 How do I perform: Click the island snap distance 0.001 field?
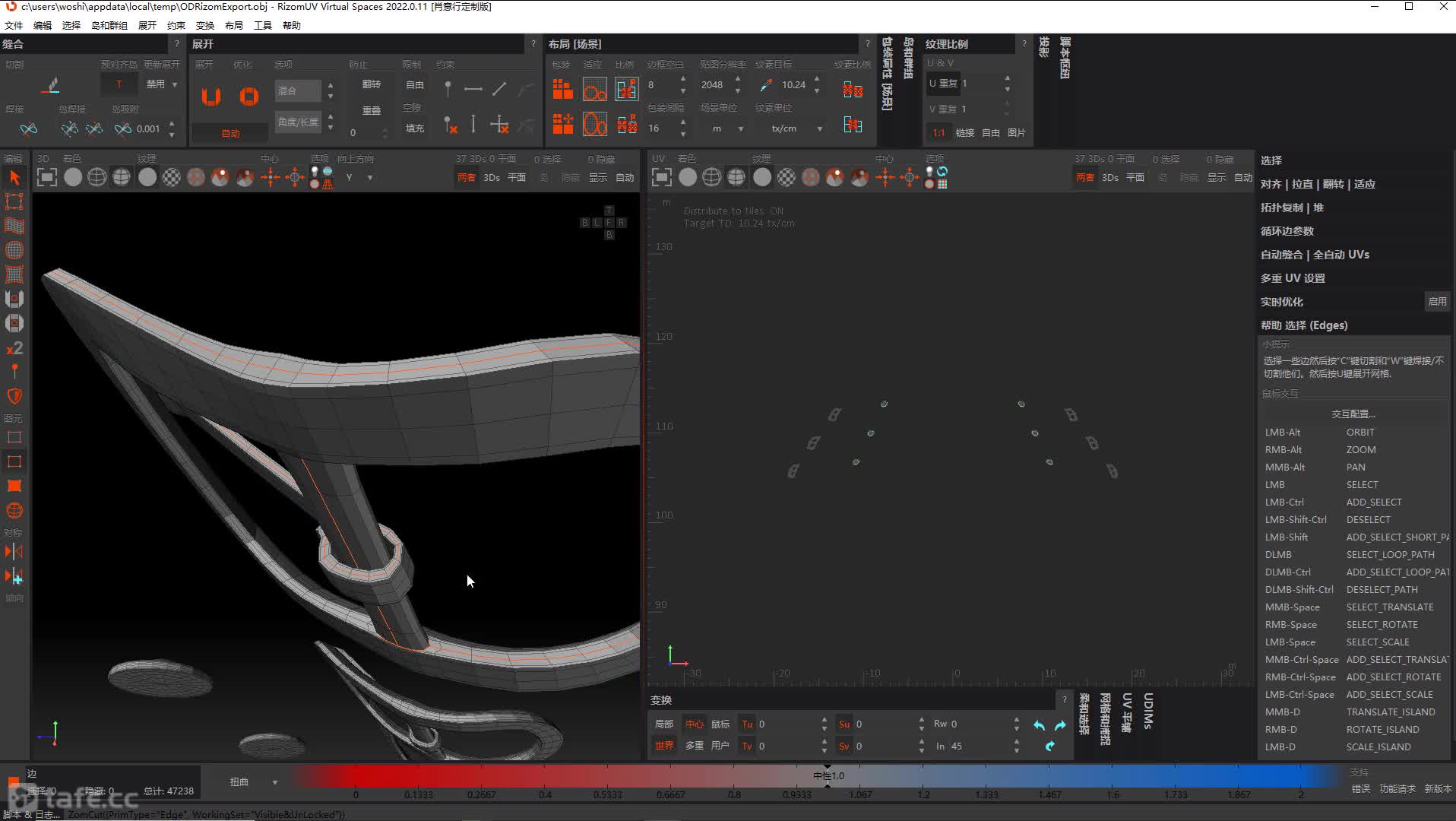(x=149, y=128)
